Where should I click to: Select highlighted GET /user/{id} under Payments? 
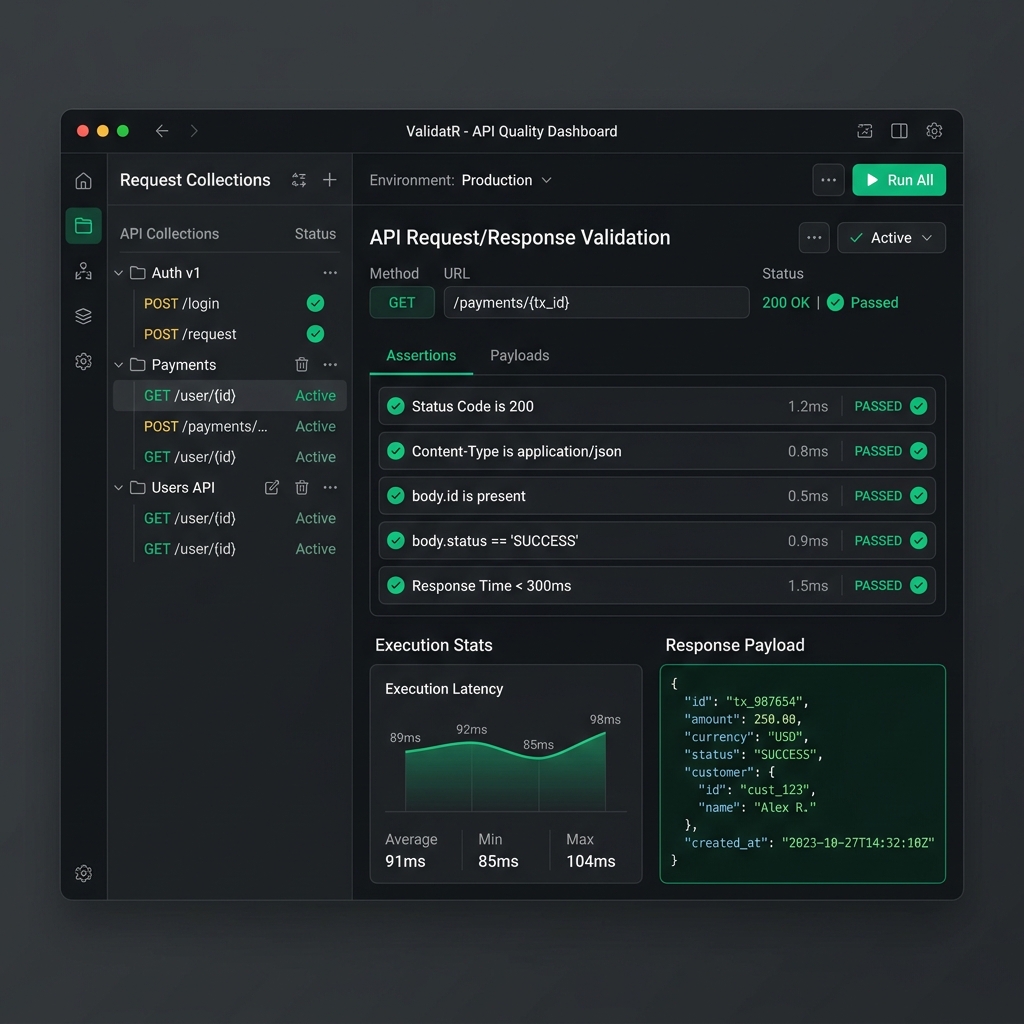pos(230,396)
